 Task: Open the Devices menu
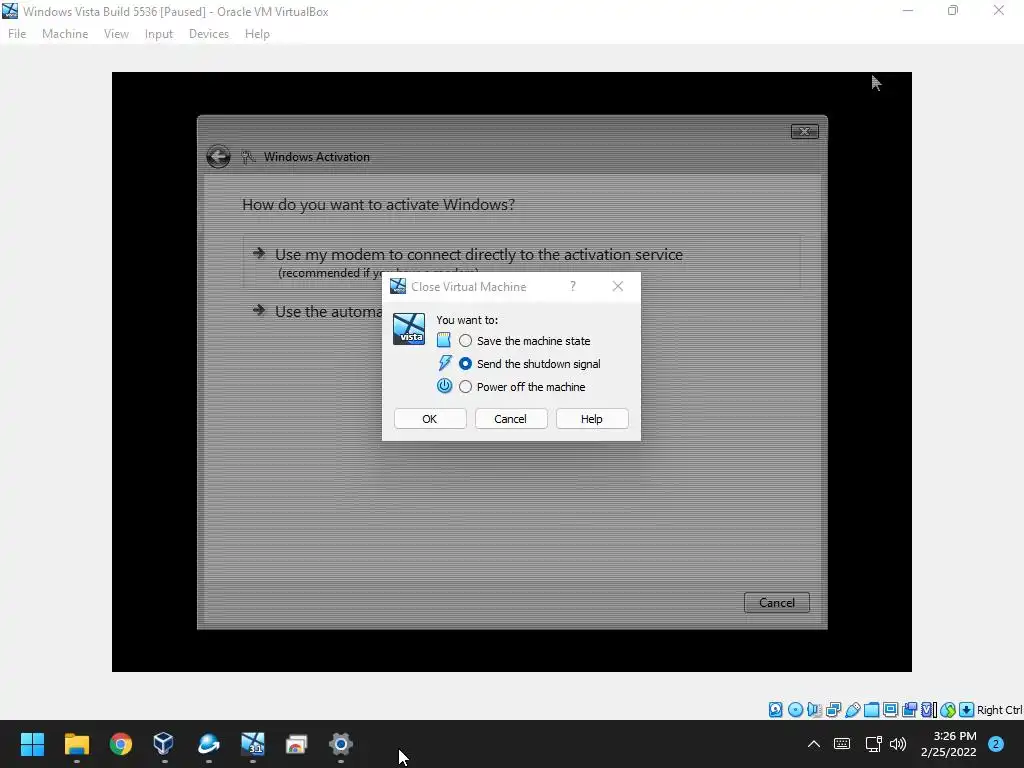point(209,34)
